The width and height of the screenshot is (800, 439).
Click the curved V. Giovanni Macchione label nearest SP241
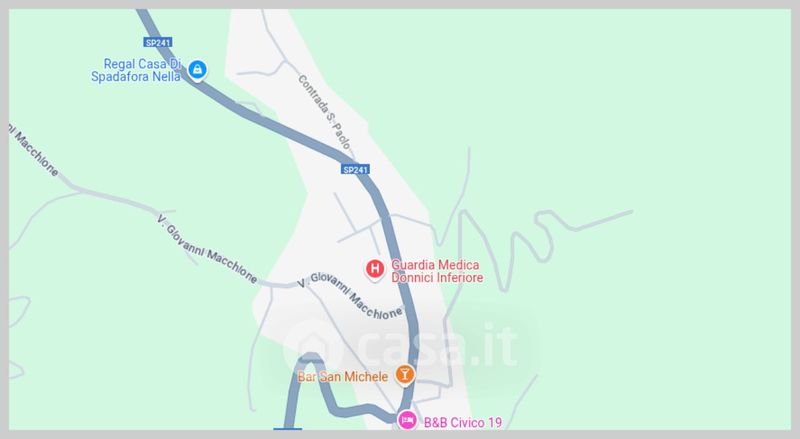[350, 296]
